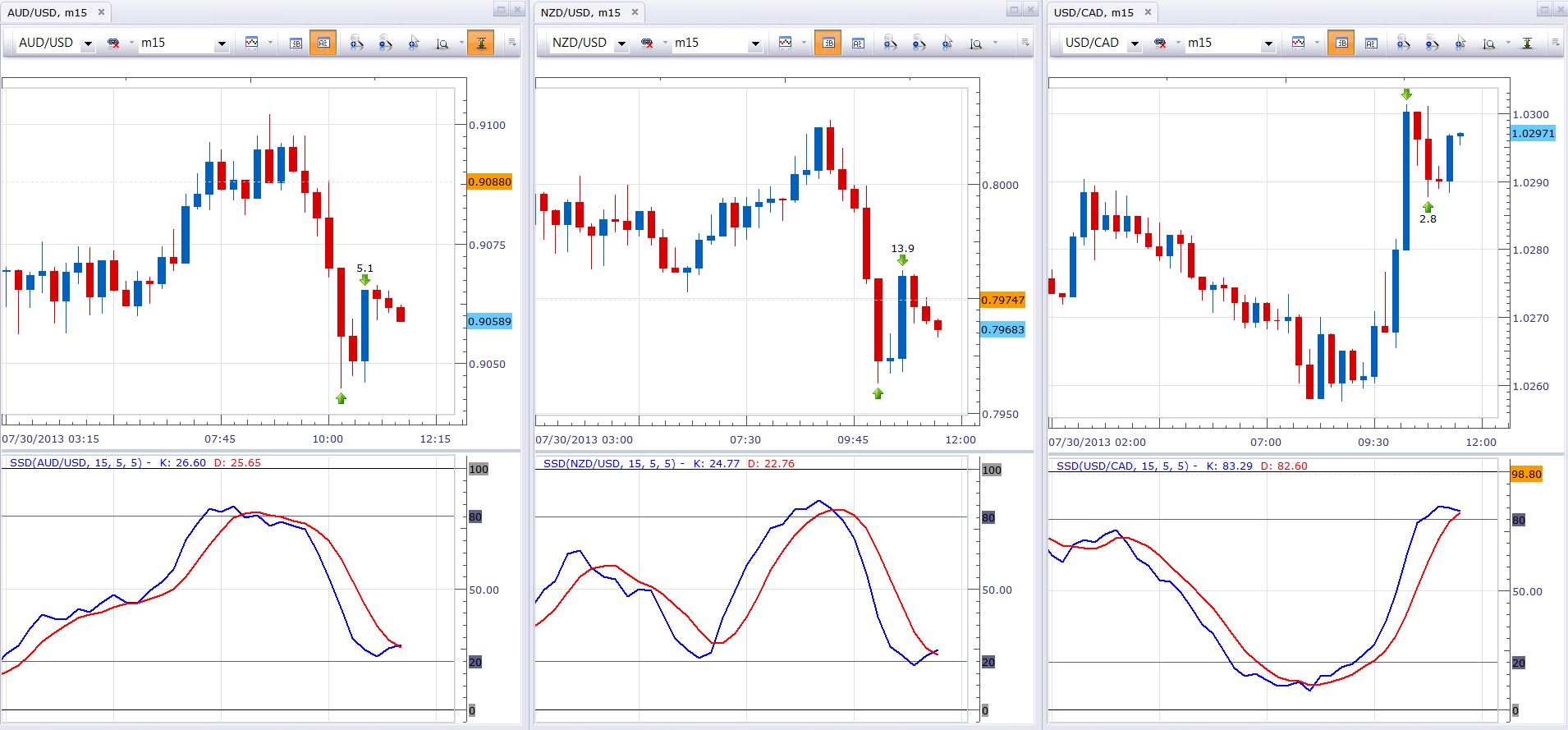Click the 0.79683 blue price label
1568x730 pixels.
point(1002,329)
